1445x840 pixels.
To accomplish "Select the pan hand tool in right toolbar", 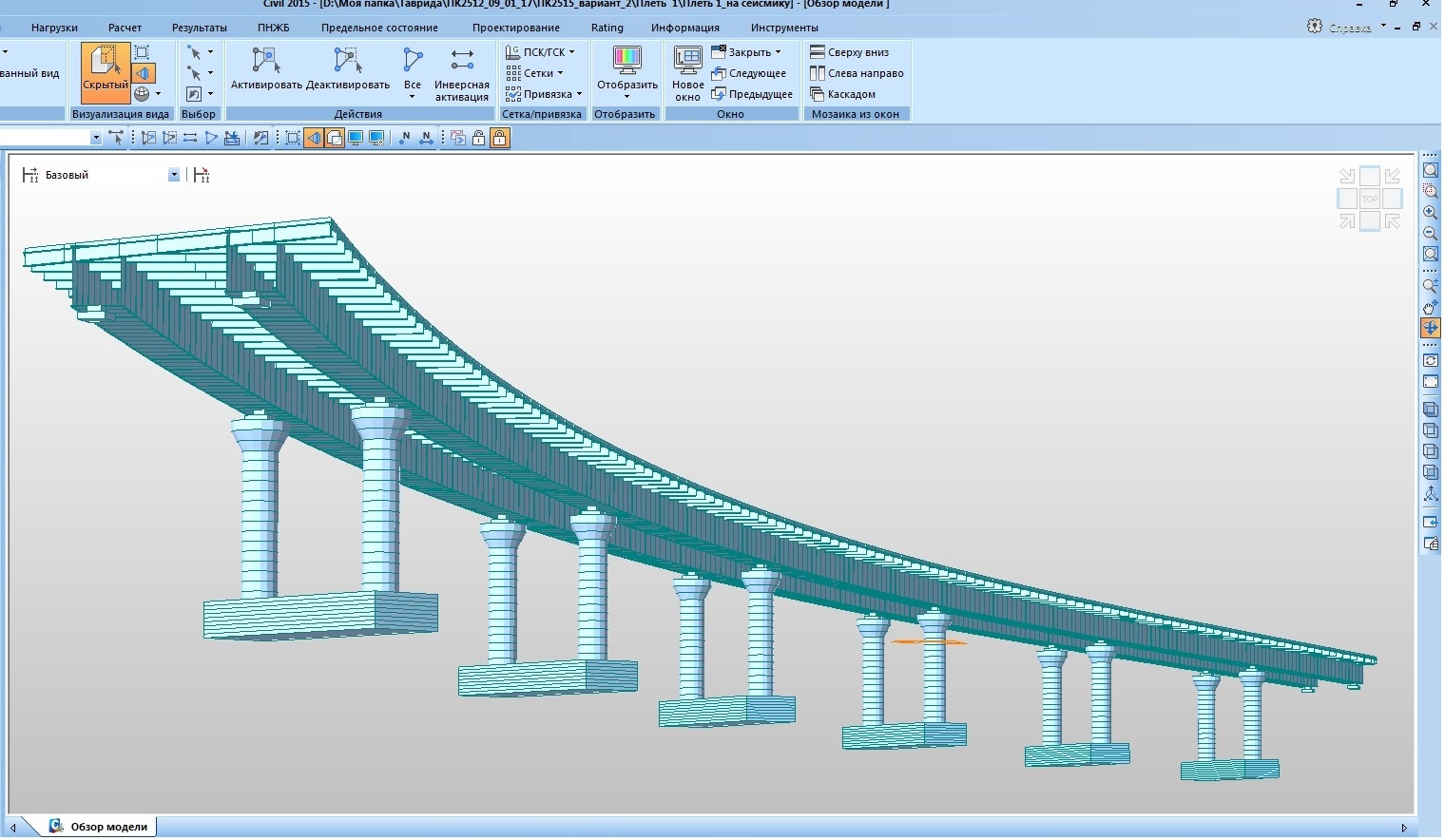I will 1430,307.
